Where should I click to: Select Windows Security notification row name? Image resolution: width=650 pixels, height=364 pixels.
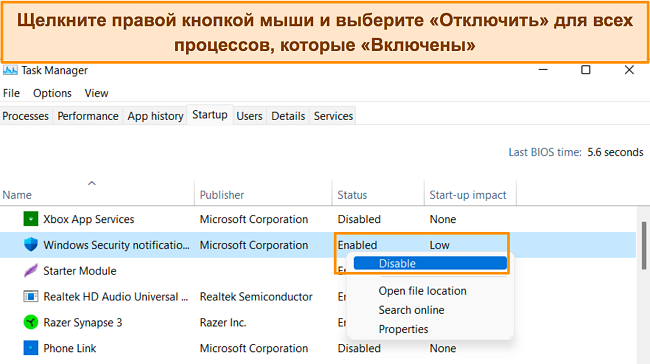116,245
